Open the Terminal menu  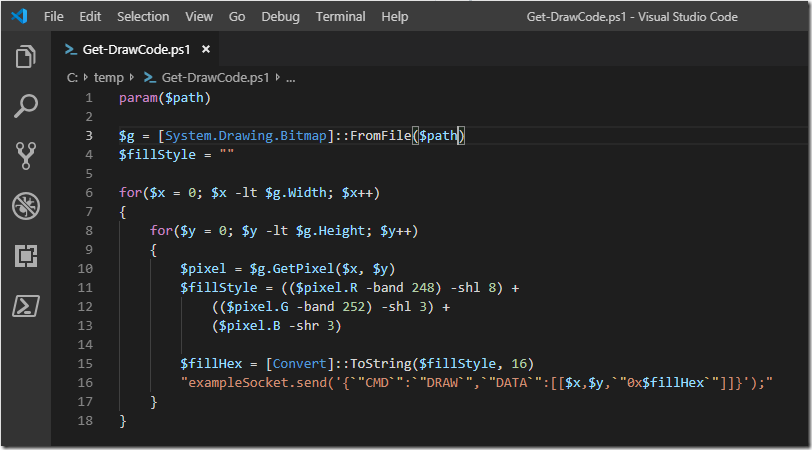(340, 17)
